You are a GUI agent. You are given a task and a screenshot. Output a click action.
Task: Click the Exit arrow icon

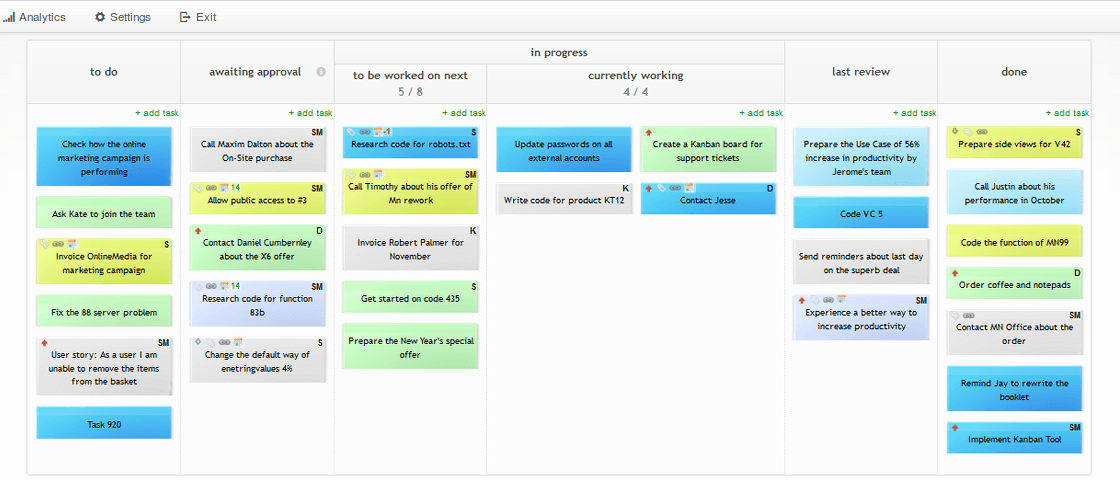click(185, 17)
